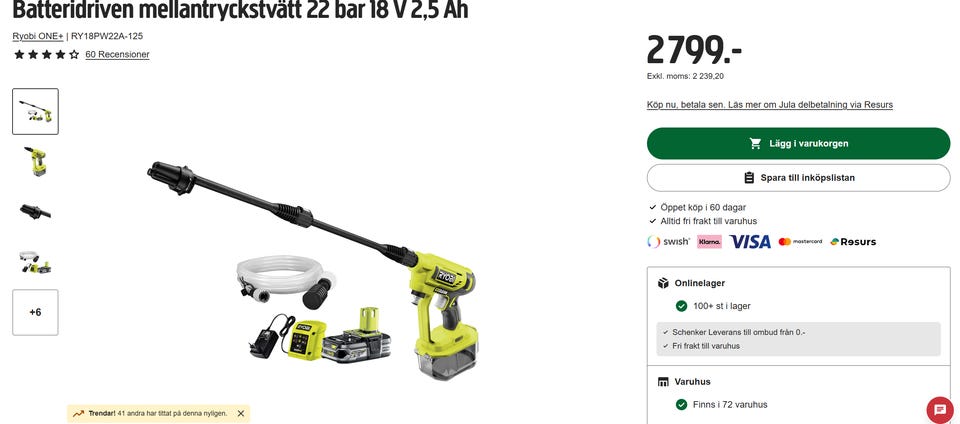Open the 60 Recensioner reviews link

(x=118, y=54)
